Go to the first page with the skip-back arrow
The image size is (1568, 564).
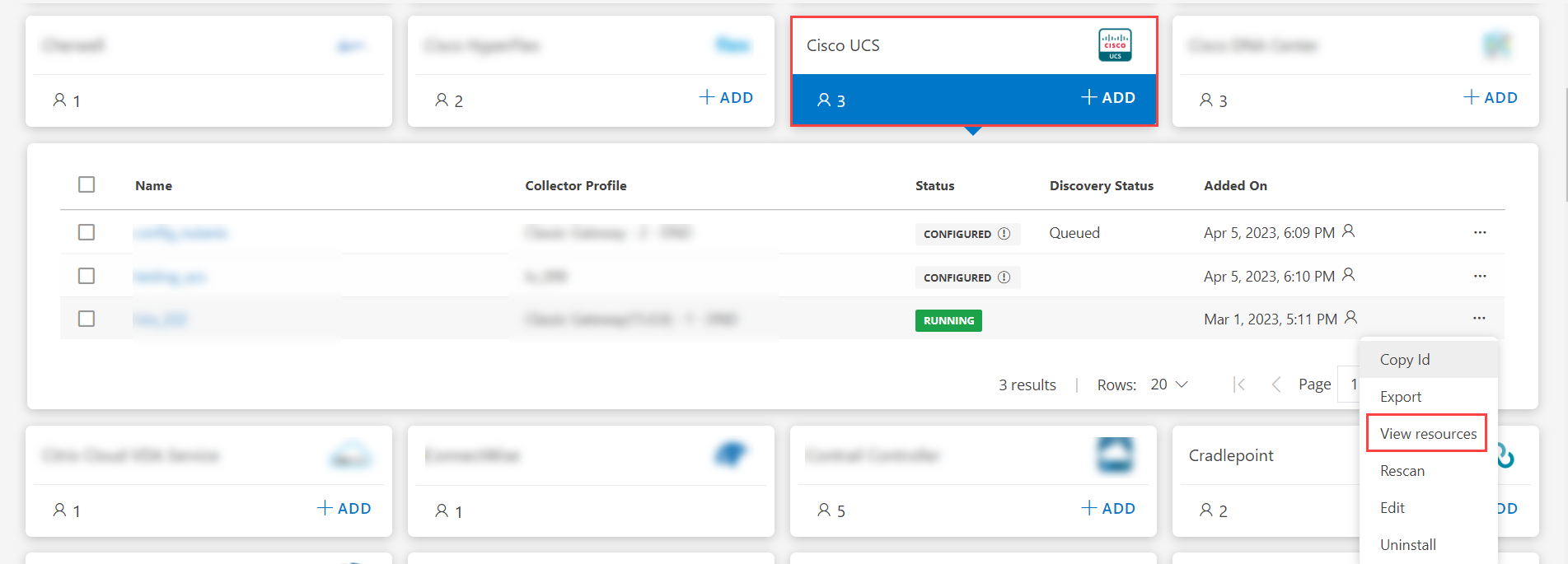[x=1238, y=385]
